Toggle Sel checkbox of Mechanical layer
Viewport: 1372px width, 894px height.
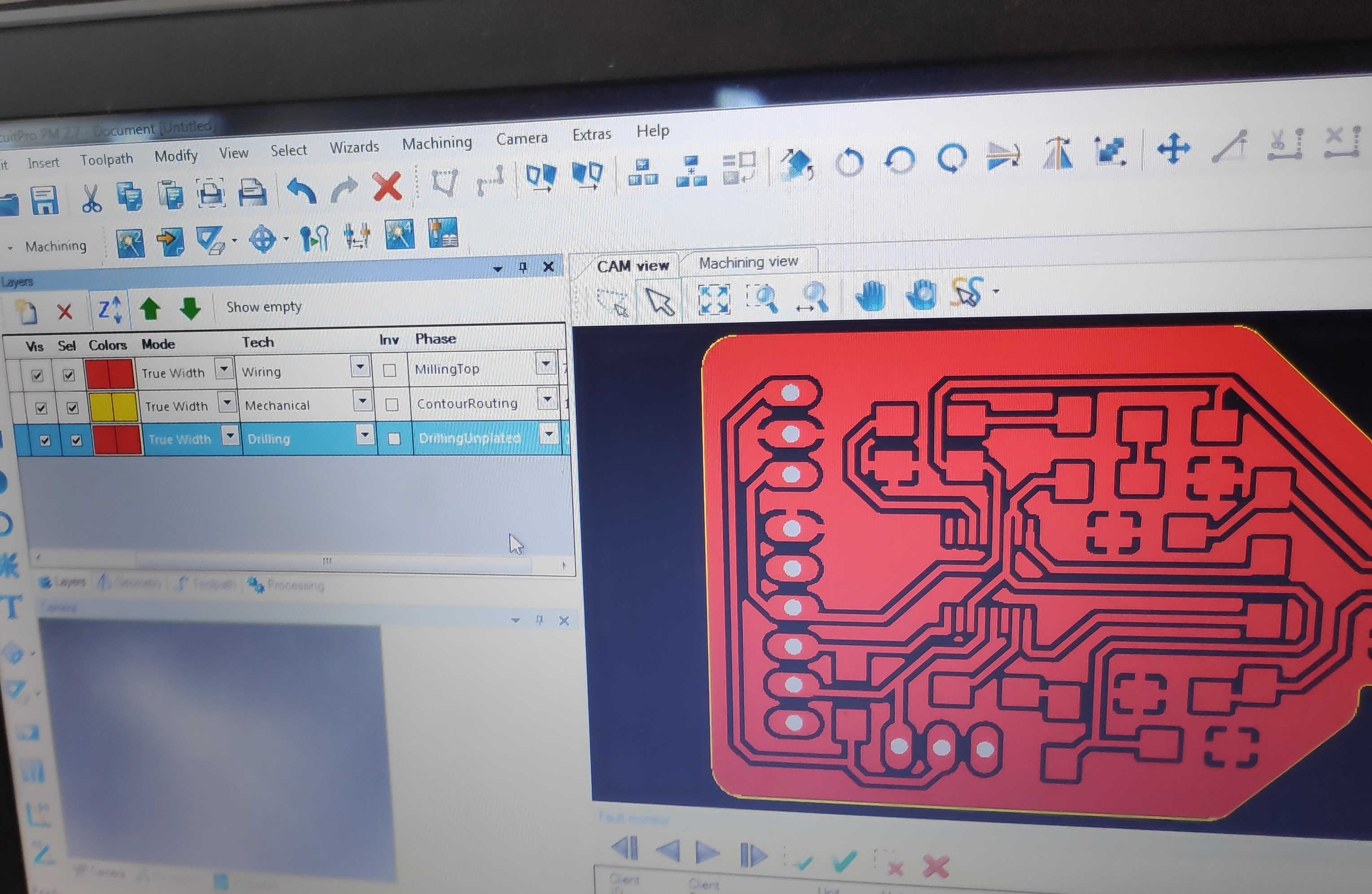72,408
